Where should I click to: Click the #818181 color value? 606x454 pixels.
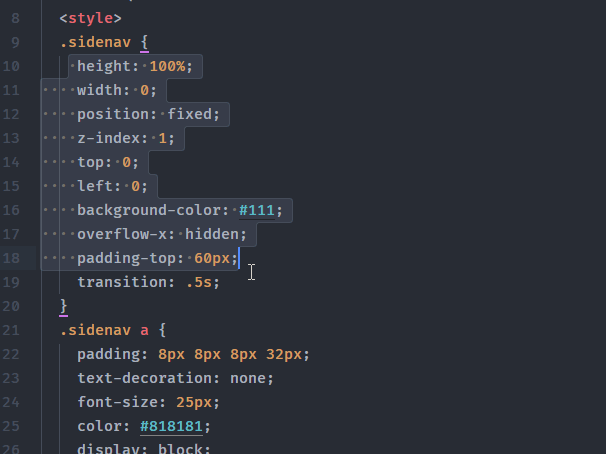tap(175, 426)
